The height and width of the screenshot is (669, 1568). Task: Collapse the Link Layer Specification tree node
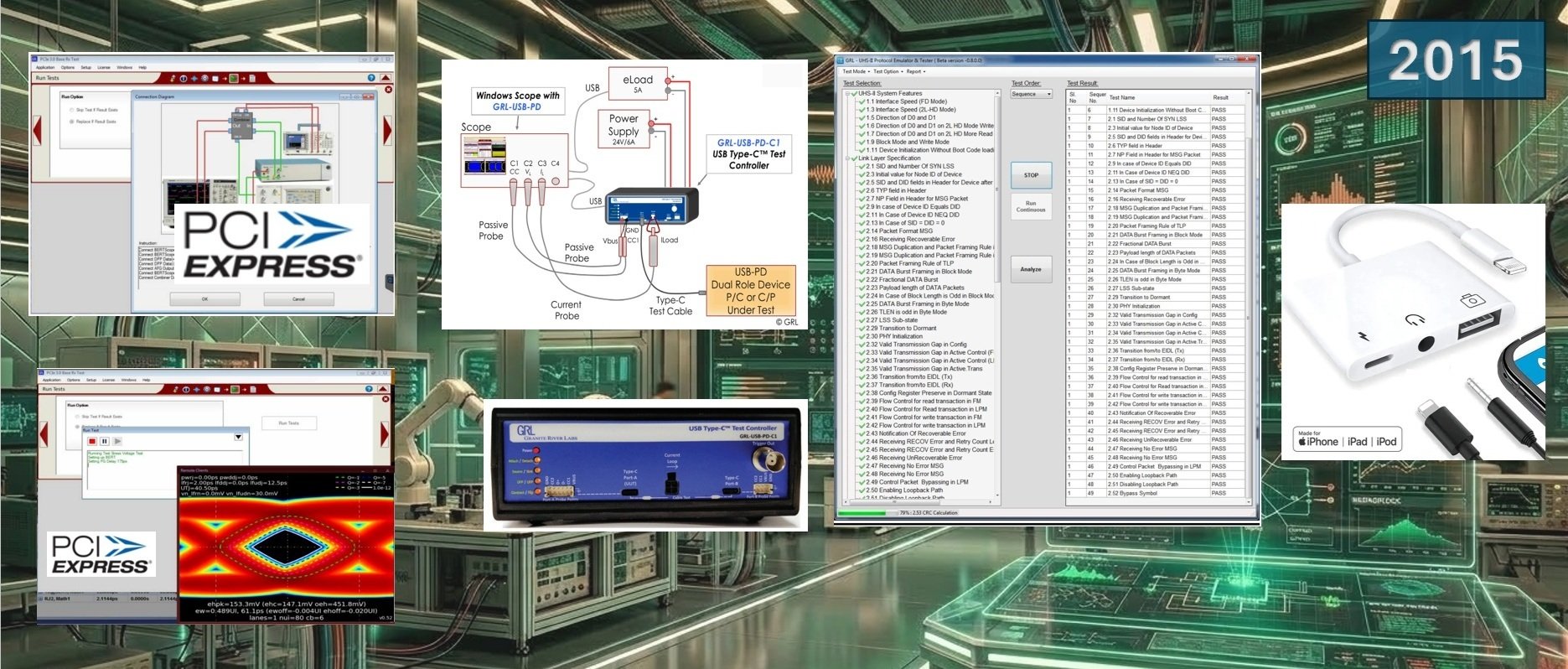click(849, 158)
